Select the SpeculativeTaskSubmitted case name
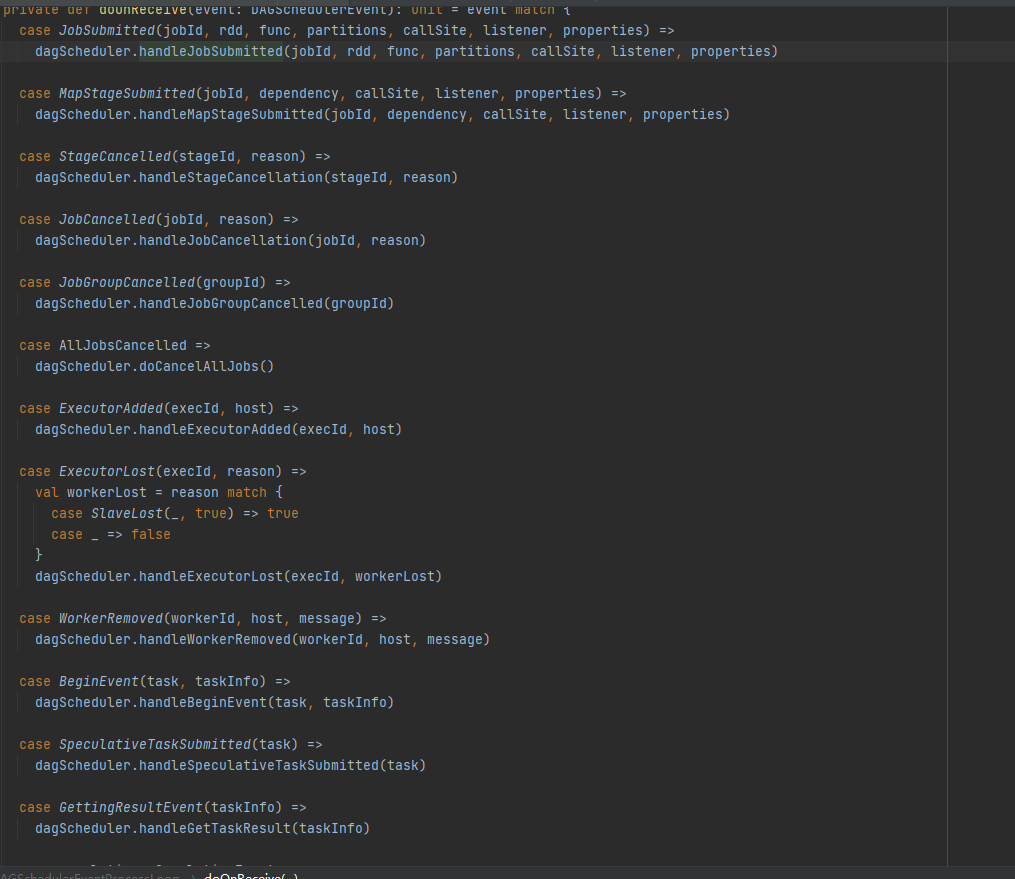The image size is (1015, 879). [155, 744]
